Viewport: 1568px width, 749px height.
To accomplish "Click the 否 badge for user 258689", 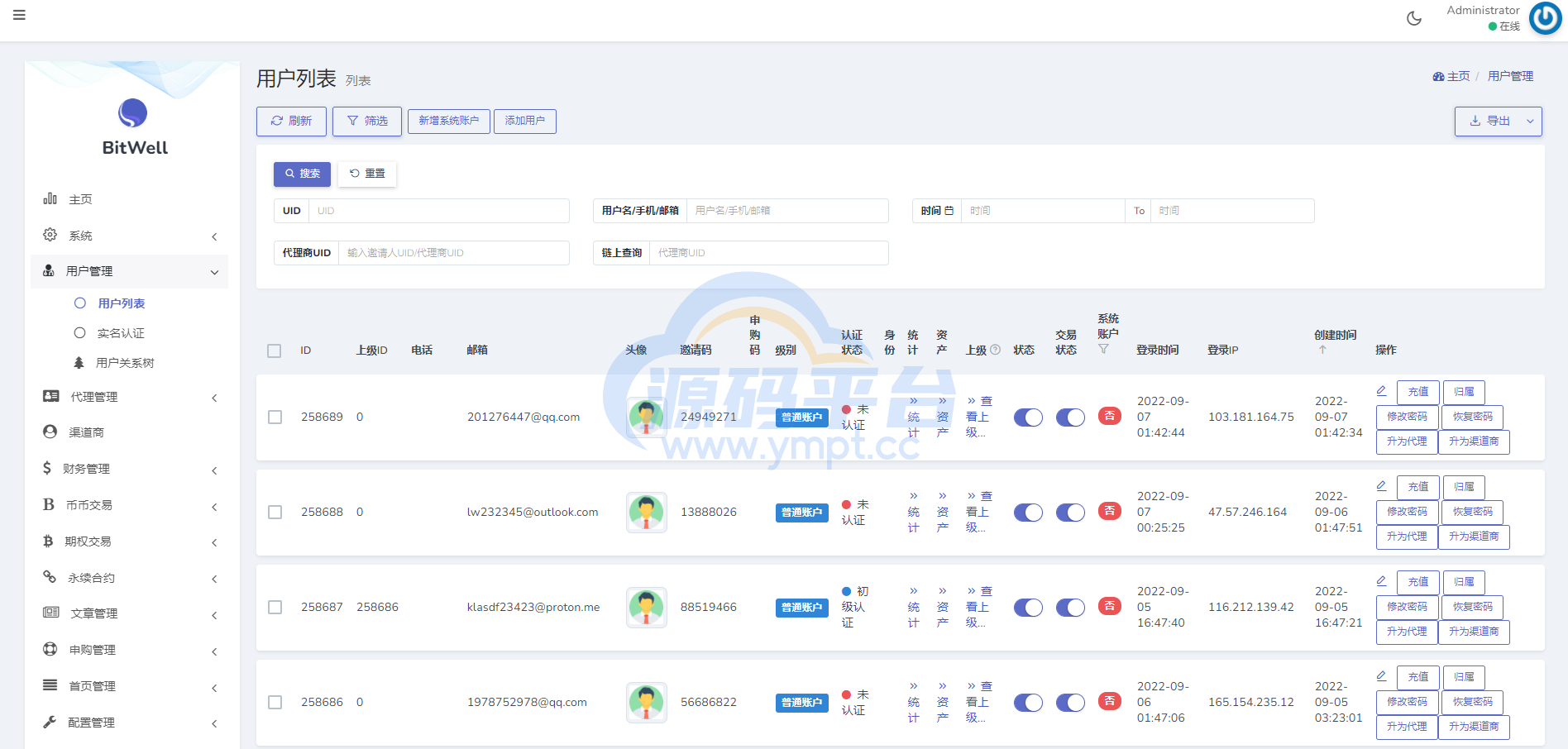I will pos(1110,416).
